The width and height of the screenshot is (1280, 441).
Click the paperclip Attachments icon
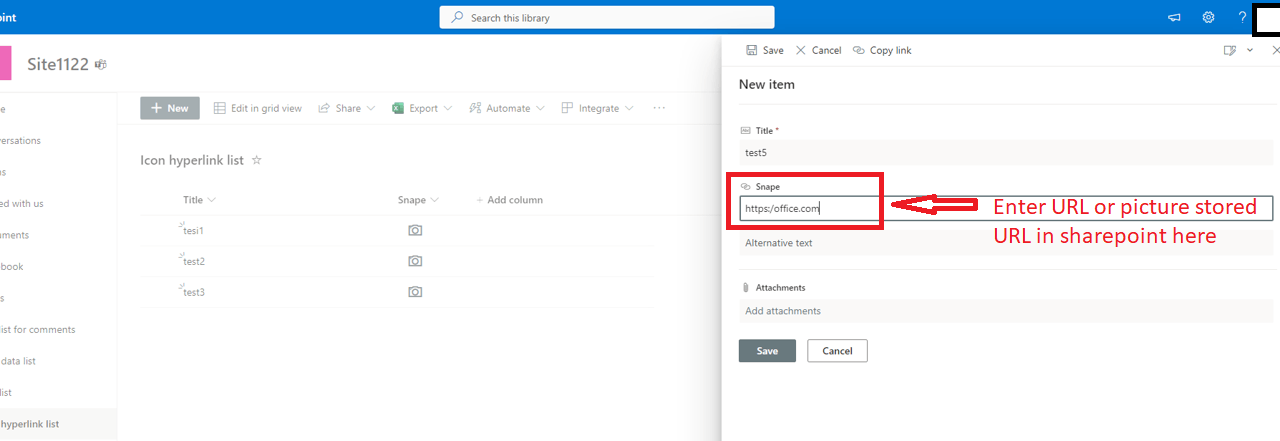pos(746,288)
